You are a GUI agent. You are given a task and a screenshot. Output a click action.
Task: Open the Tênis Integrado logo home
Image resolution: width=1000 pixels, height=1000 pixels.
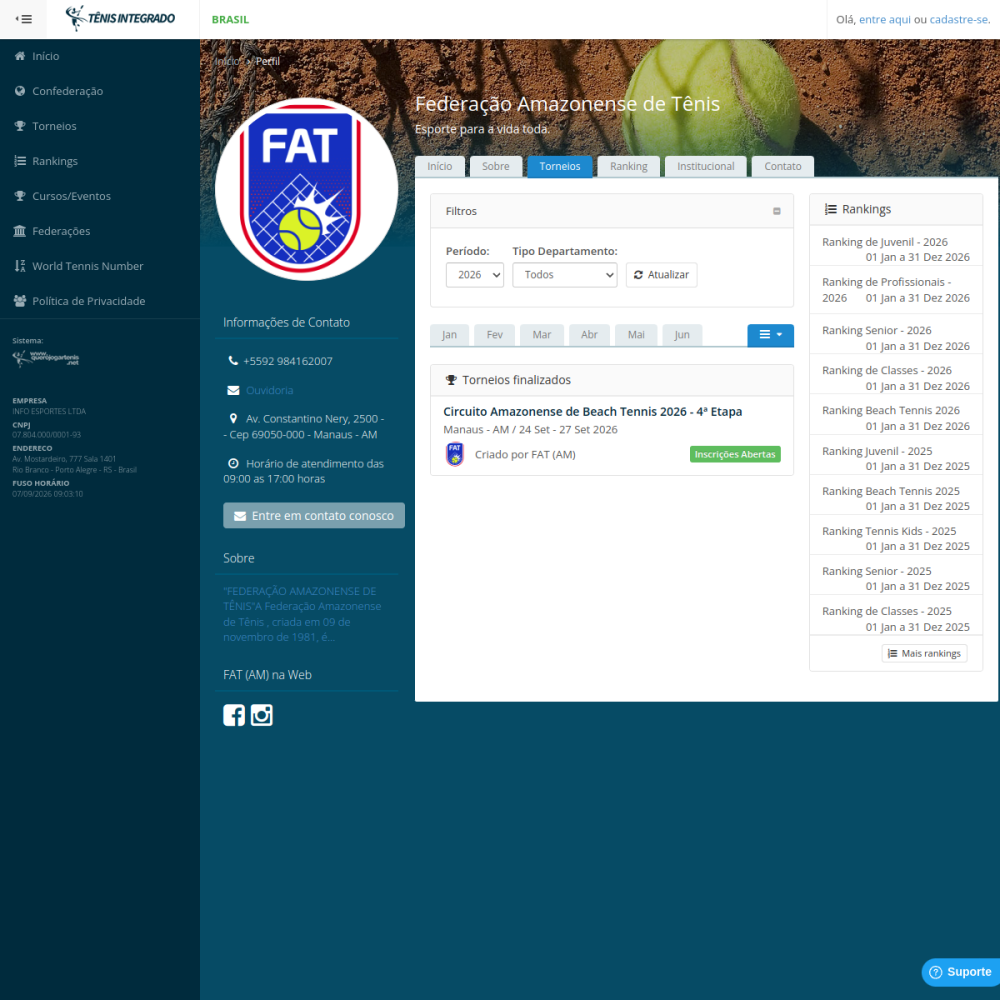[120, 18]
